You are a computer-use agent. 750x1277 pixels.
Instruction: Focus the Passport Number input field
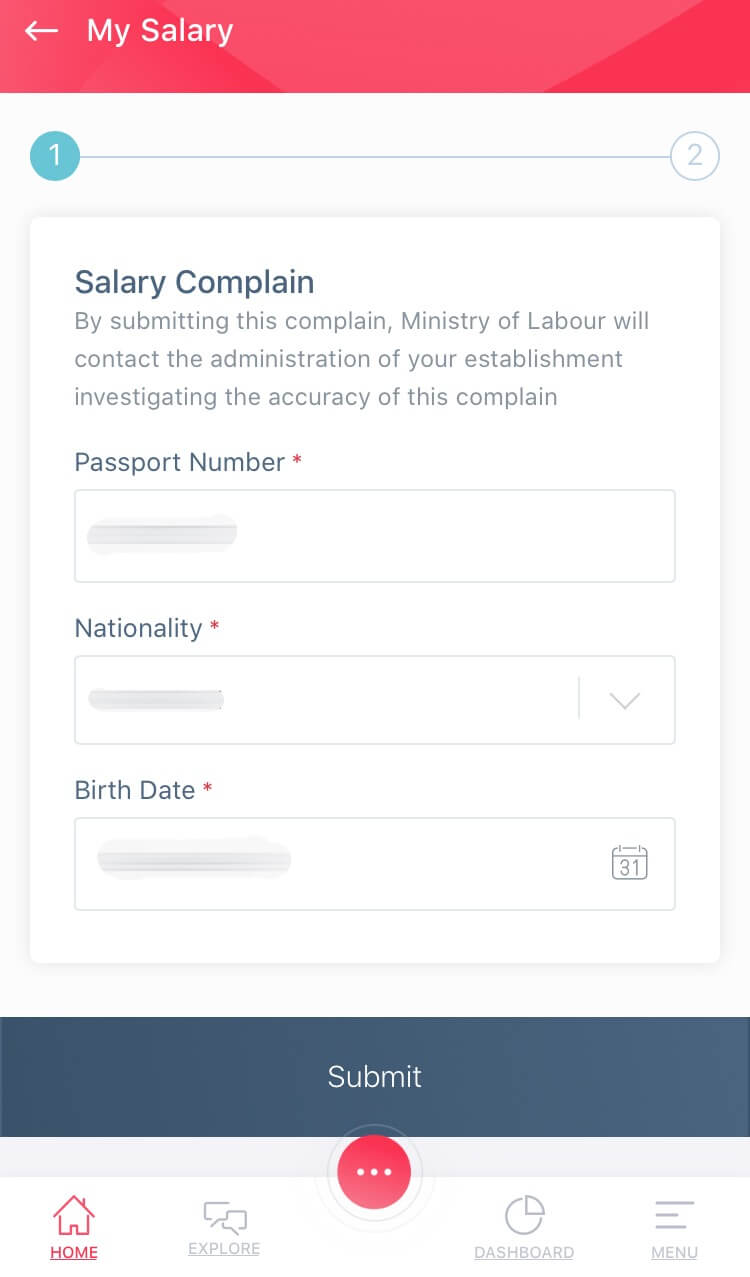point(374,536)
